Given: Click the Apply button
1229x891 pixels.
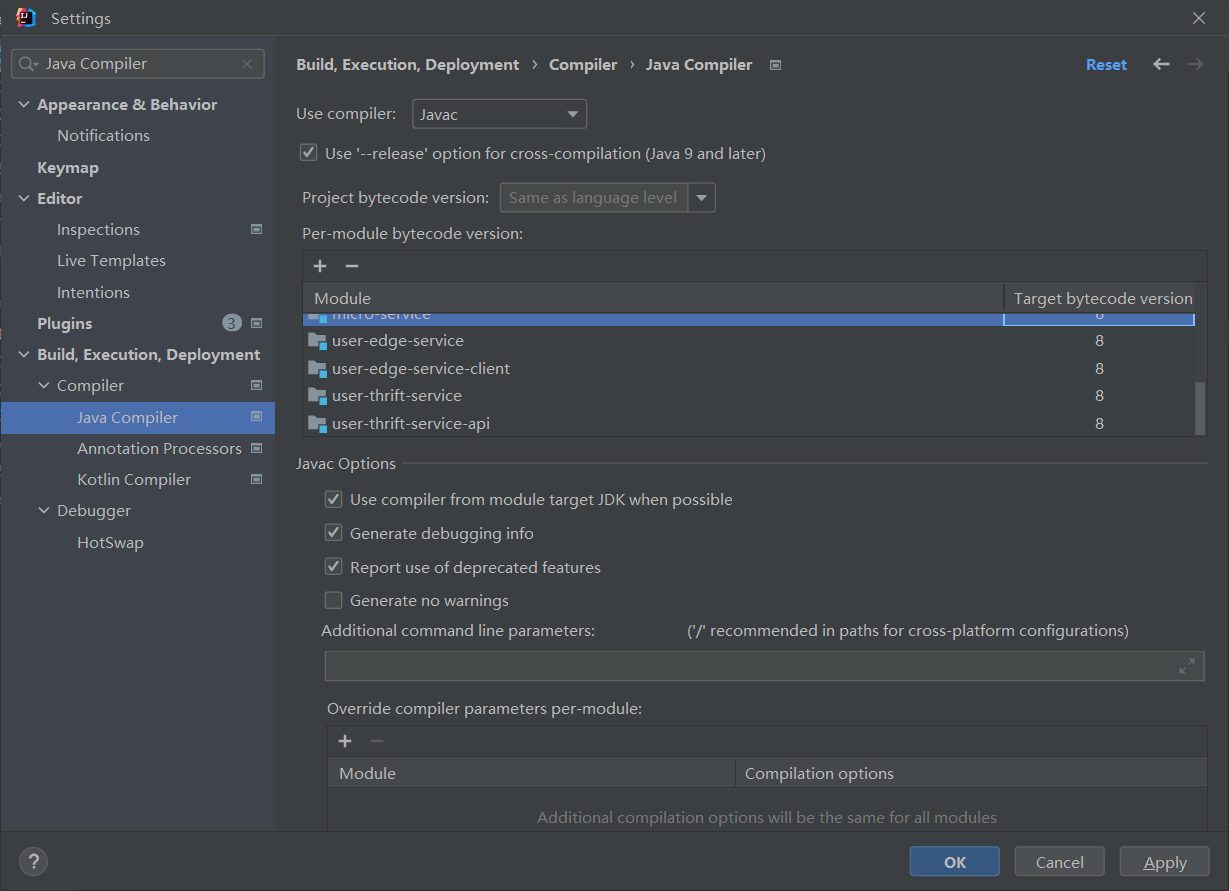Looking at the screenshot, I should 1164,862.
